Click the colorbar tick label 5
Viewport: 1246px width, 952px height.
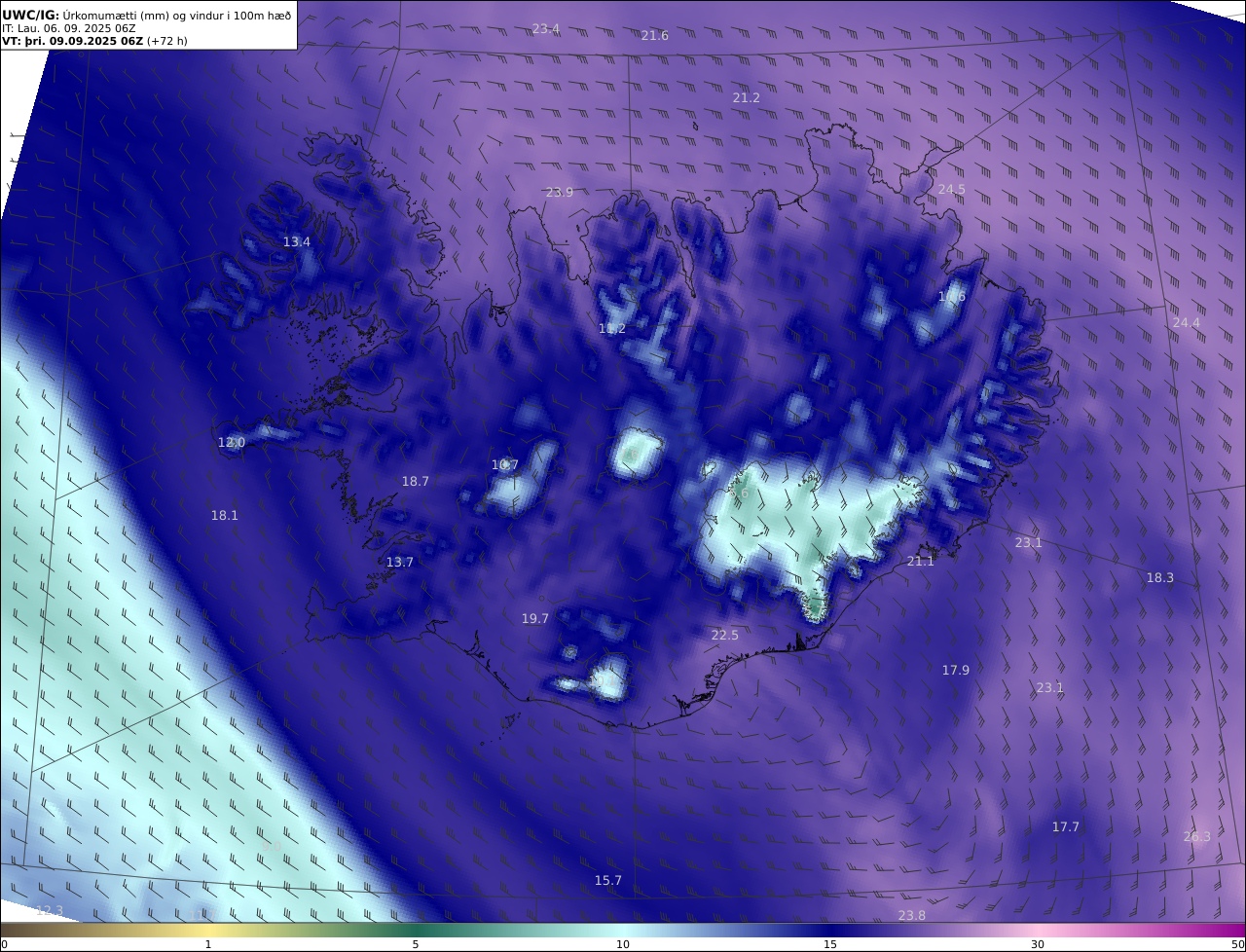coord(416,944)
